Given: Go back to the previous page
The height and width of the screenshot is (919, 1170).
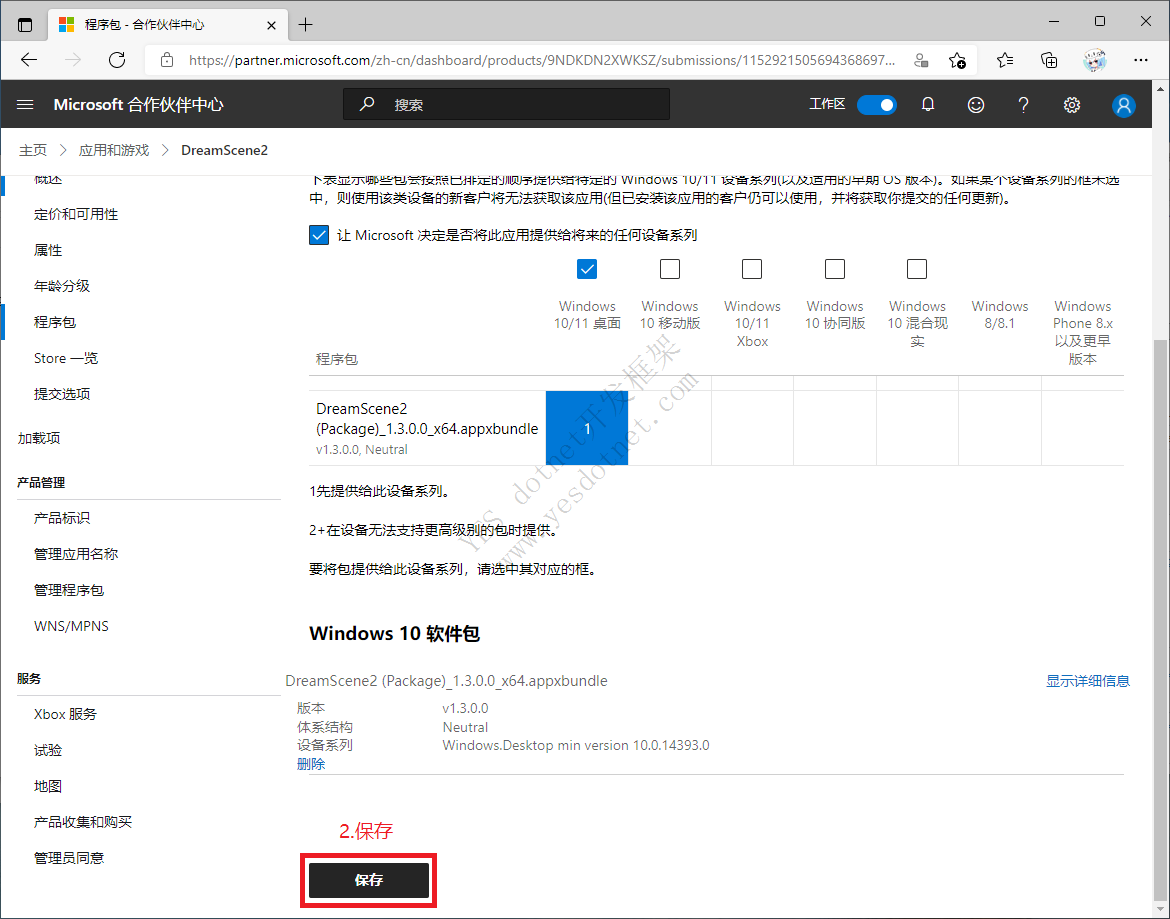Looking at the screenshot, I should 29,60.
